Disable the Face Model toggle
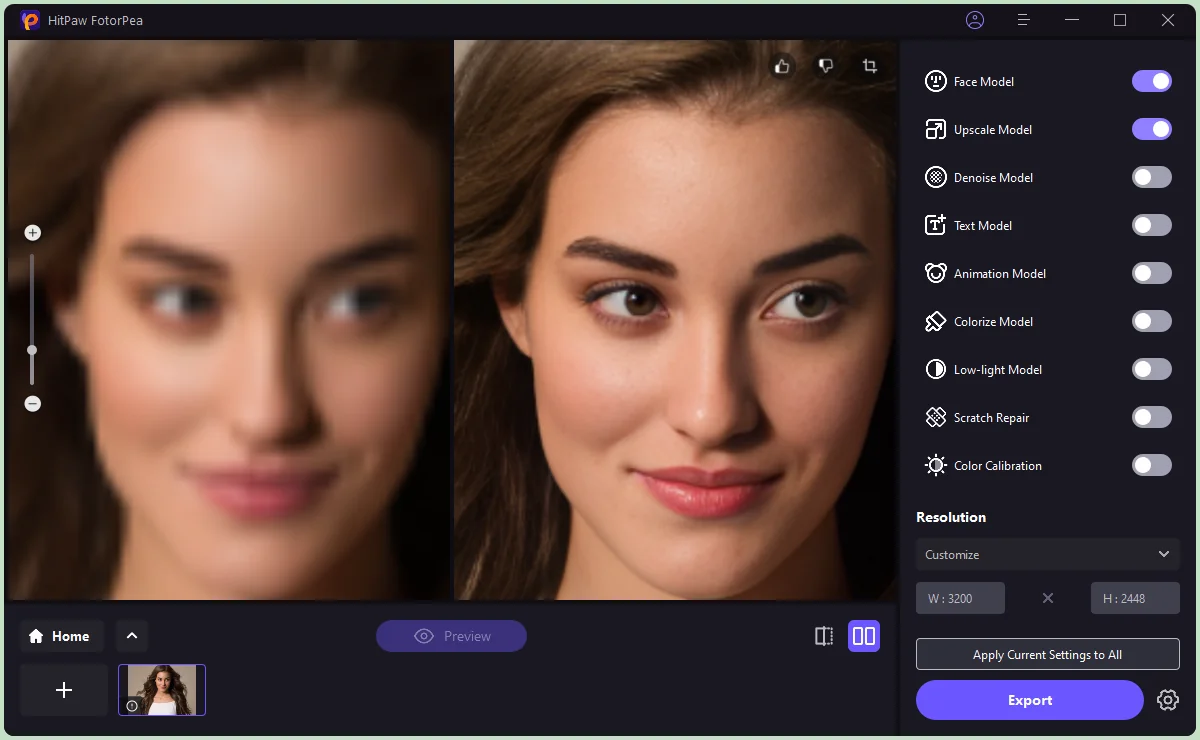 coord(1151,82)
